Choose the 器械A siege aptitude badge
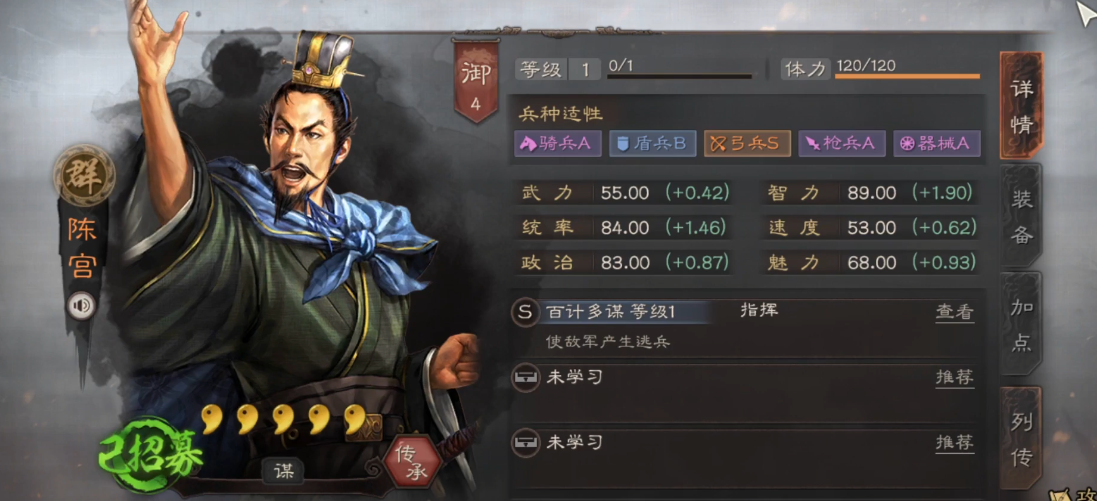Image resolution: width=1097 pixels, height=501 pixels. point(937,143)
